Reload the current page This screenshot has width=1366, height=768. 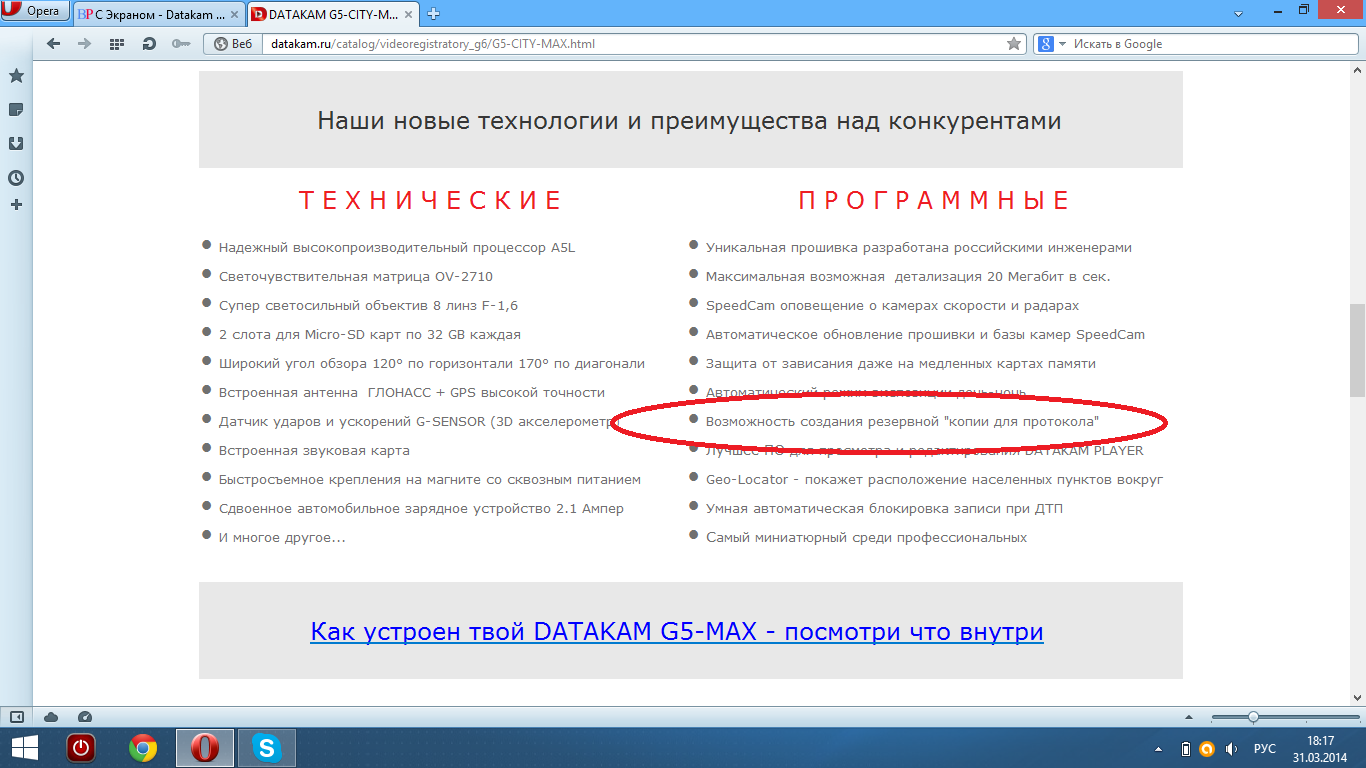coord(149,44)
